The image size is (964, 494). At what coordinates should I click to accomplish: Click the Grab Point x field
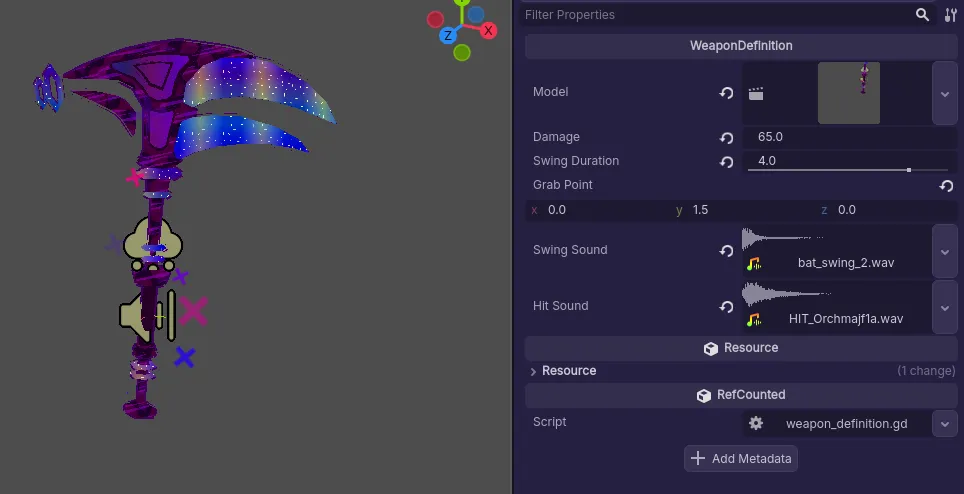click(598, 210)
